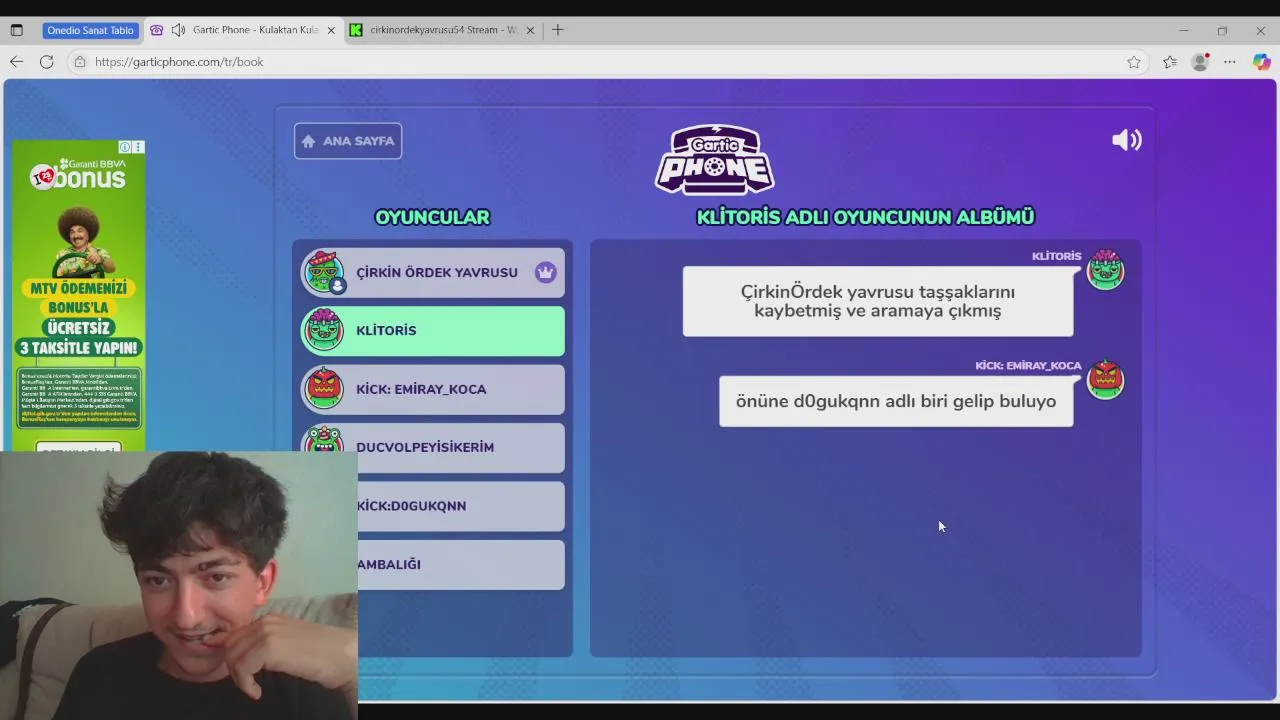Click the webcam overlay video
The width and height of the screenshot is (1280, 720).
click(179, 585)
